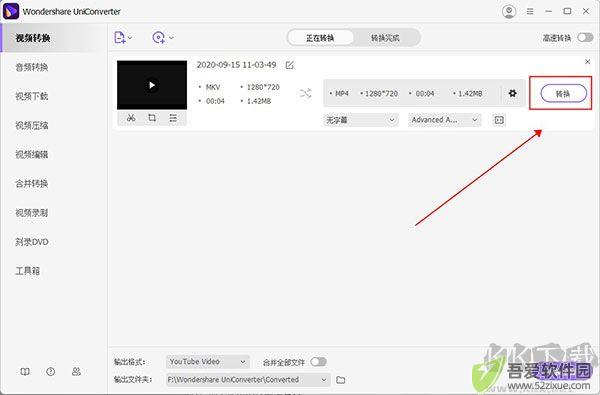Remove the file with the X icon
This screenshot has height=395, width=600.
point(588,62)
